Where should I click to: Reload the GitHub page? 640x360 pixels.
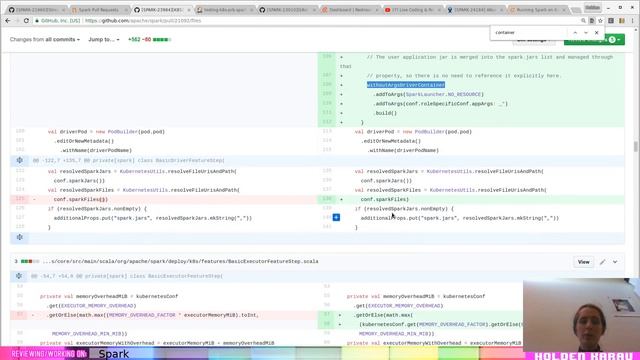click(26, 20)
